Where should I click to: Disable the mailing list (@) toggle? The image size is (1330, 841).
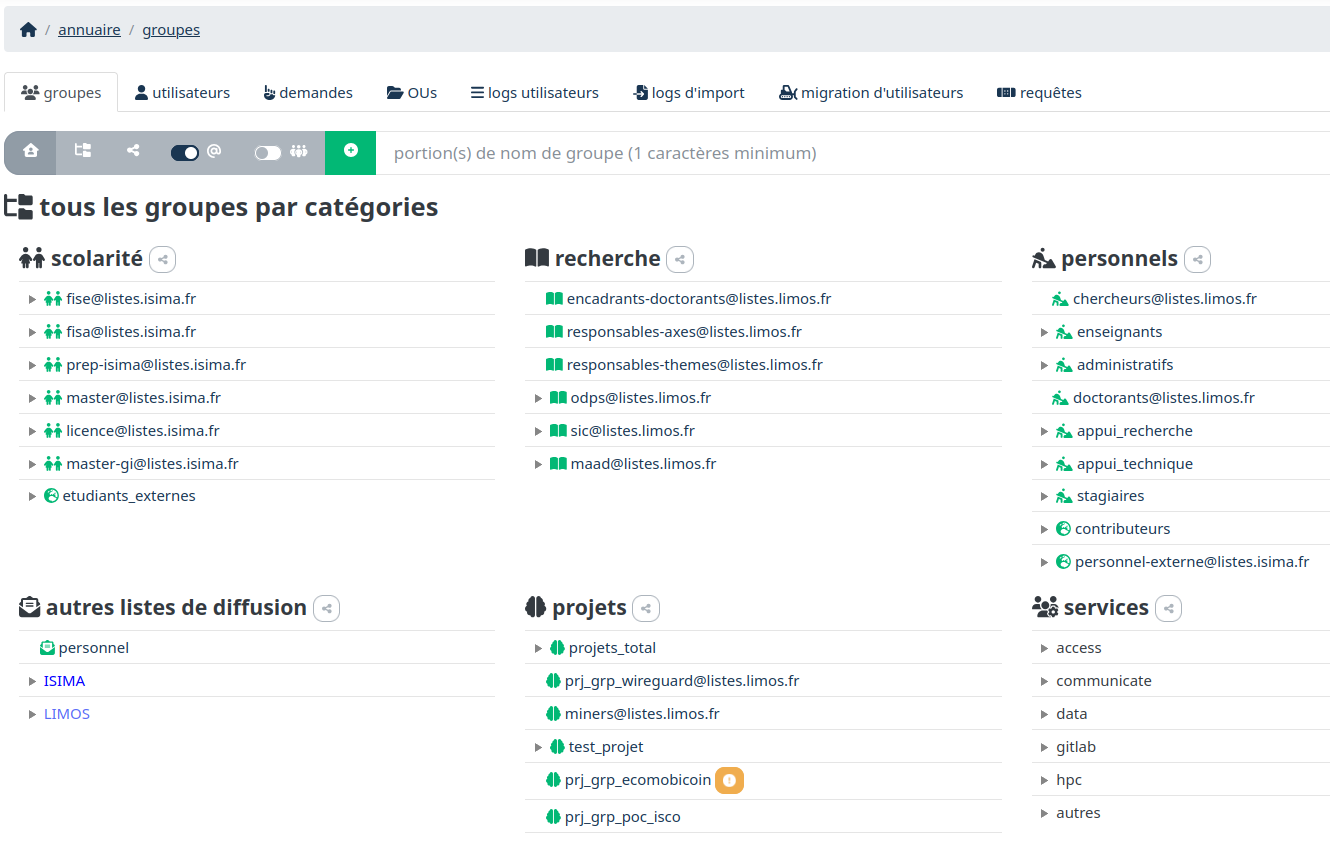coord(185,153)
